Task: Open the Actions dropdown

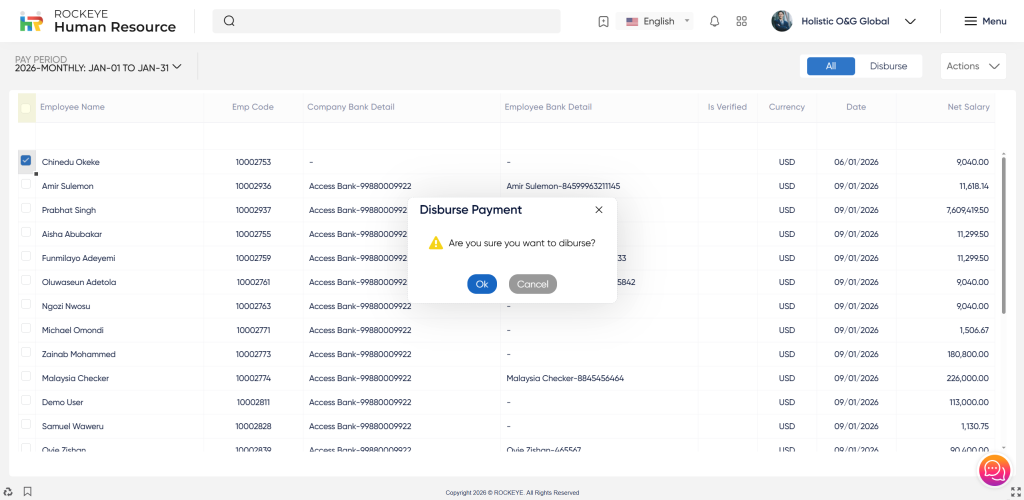Action: pos(973,66)
